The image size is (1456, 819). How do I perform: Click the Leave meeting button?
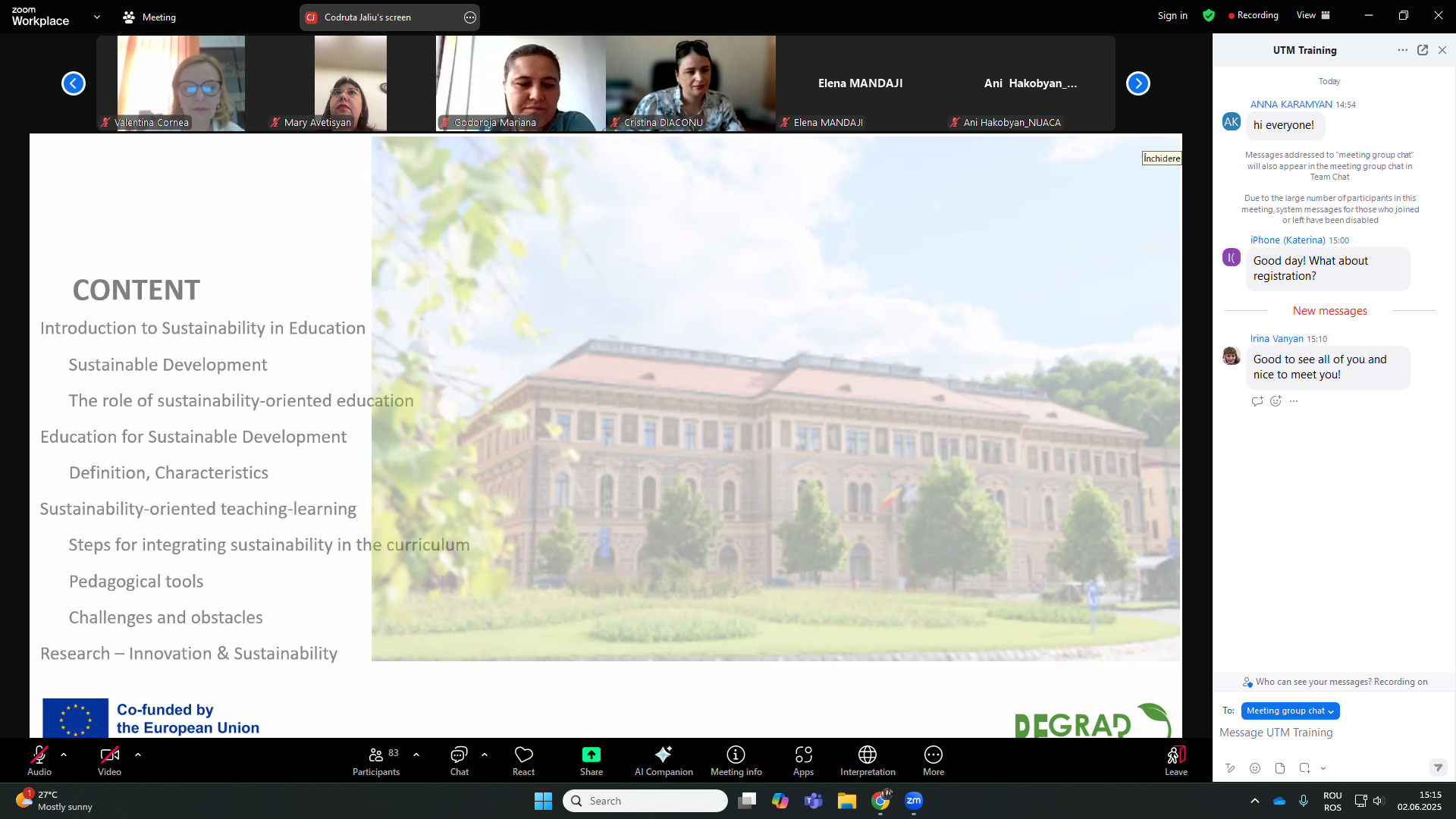(1175, 760)
